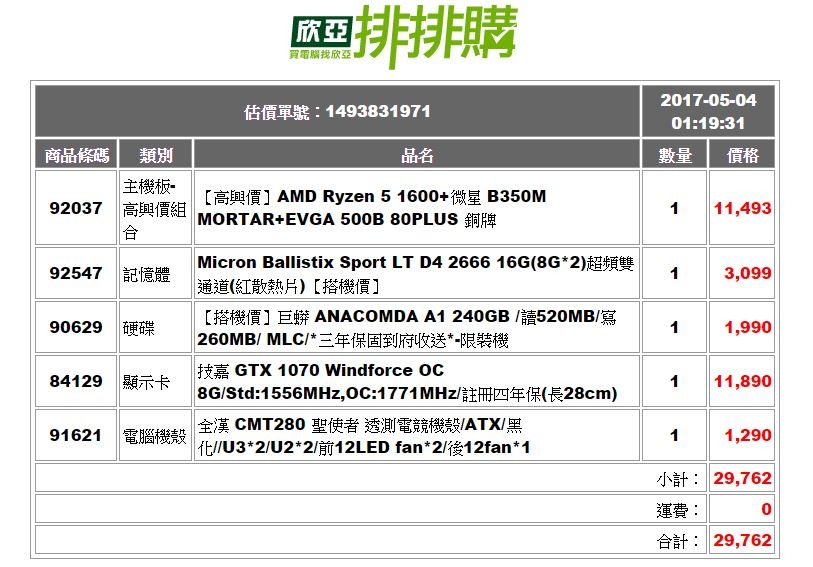Image resolution: width=813 pixels, height=567 pixels.
Task: Click the Micron Ballistix Sport LT product name
Action: [416, 274]
